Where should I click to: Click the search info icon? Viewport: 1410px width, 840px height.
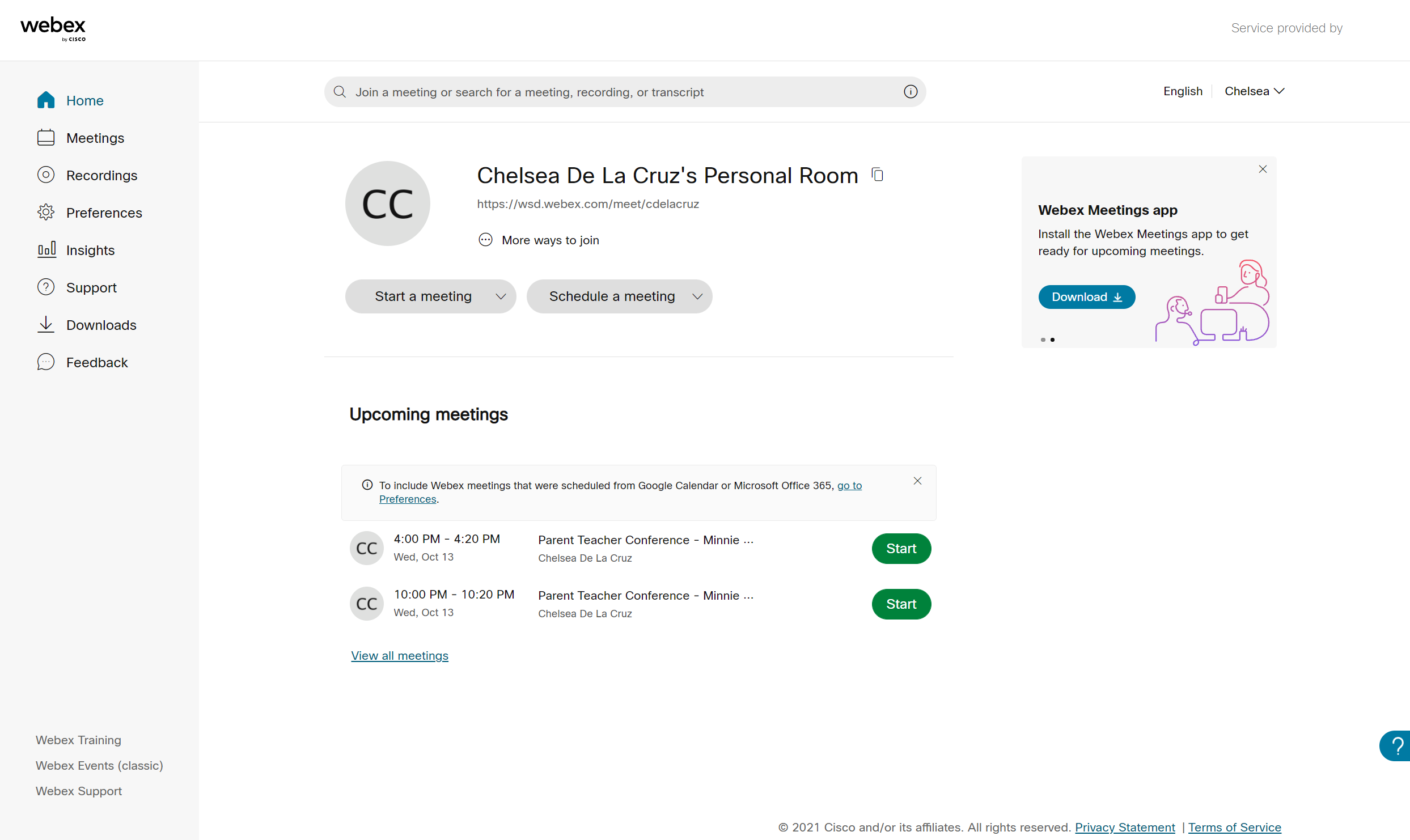pyautogui.click(x=910, y=92)
